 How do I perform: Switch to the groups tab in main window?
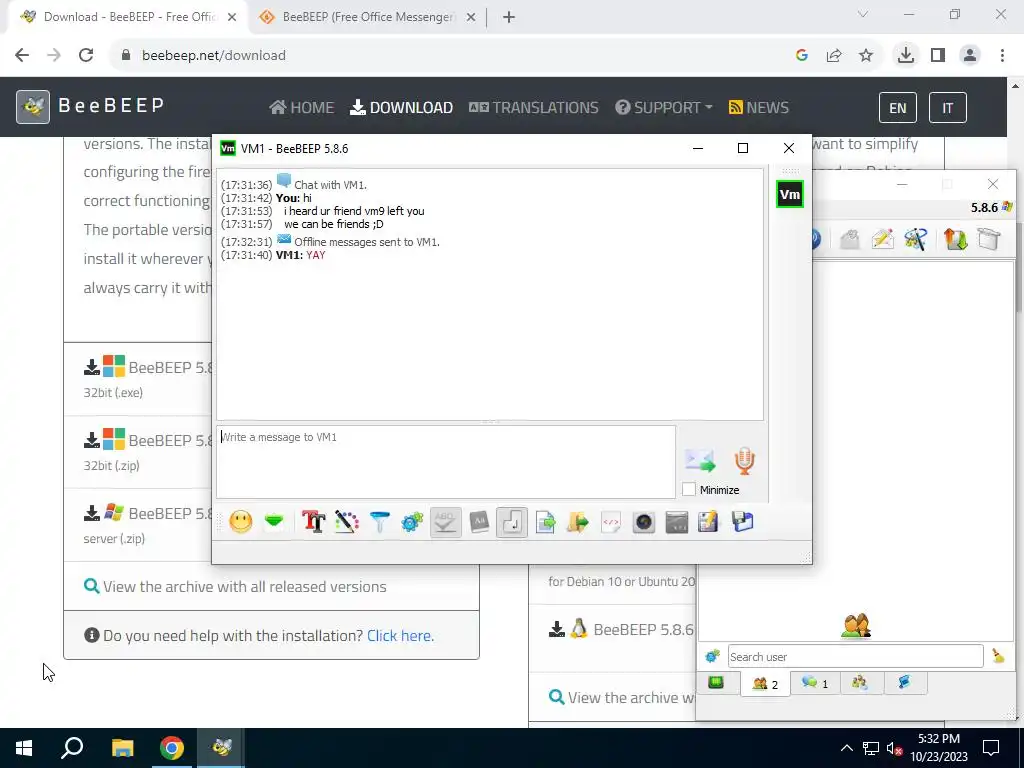(859, 683)
